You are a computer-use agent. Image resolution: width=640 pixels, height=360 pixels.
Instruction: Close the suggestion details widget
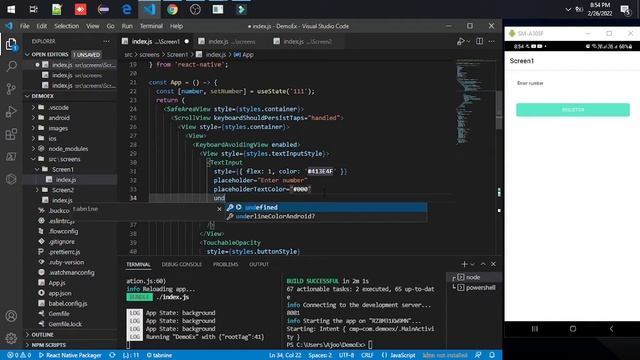click(219, 209)
